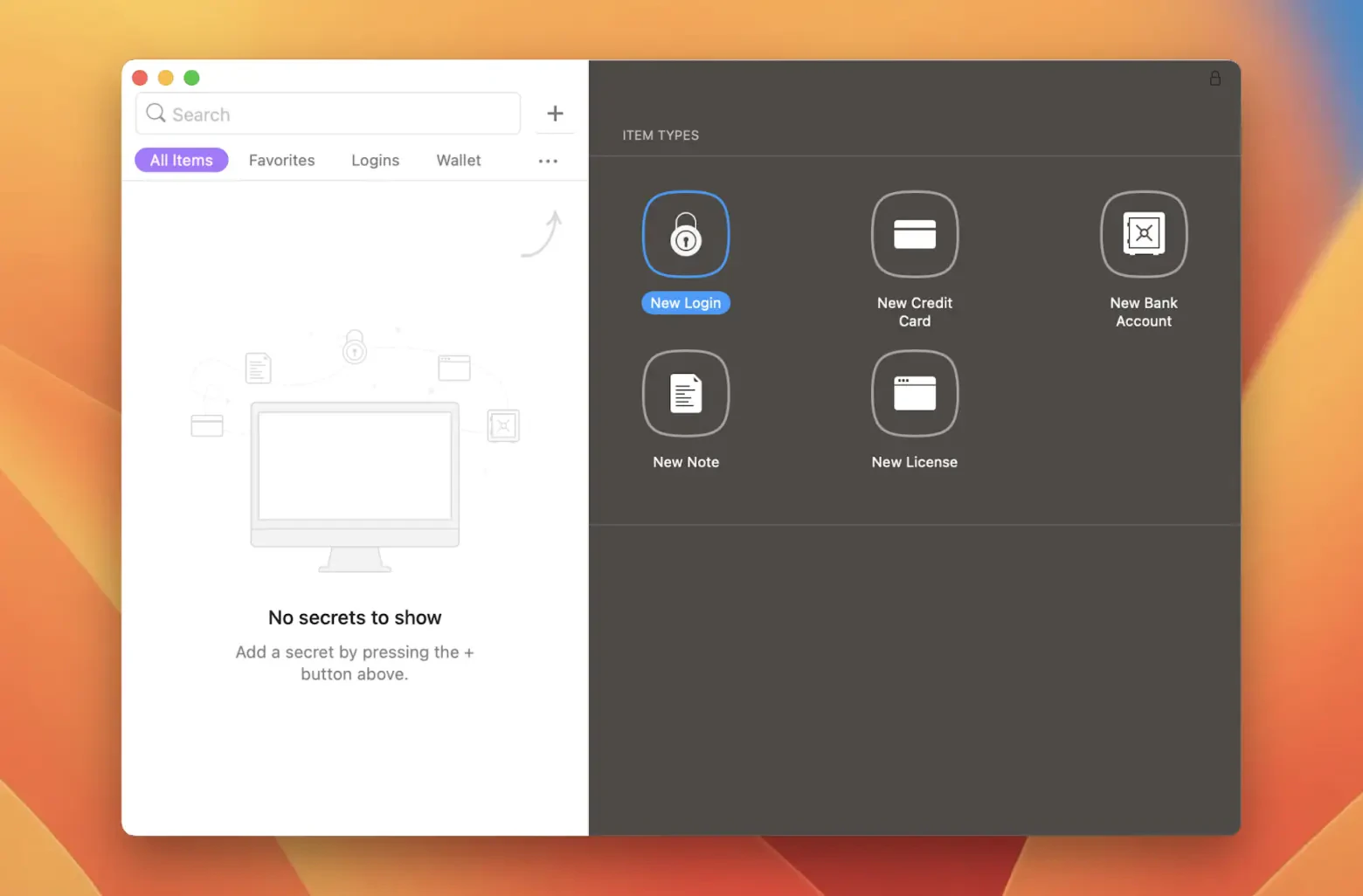This screenshot has width=1363, height=896.
Task: Choose the New Credit Card icon
Action: [915, 234]
